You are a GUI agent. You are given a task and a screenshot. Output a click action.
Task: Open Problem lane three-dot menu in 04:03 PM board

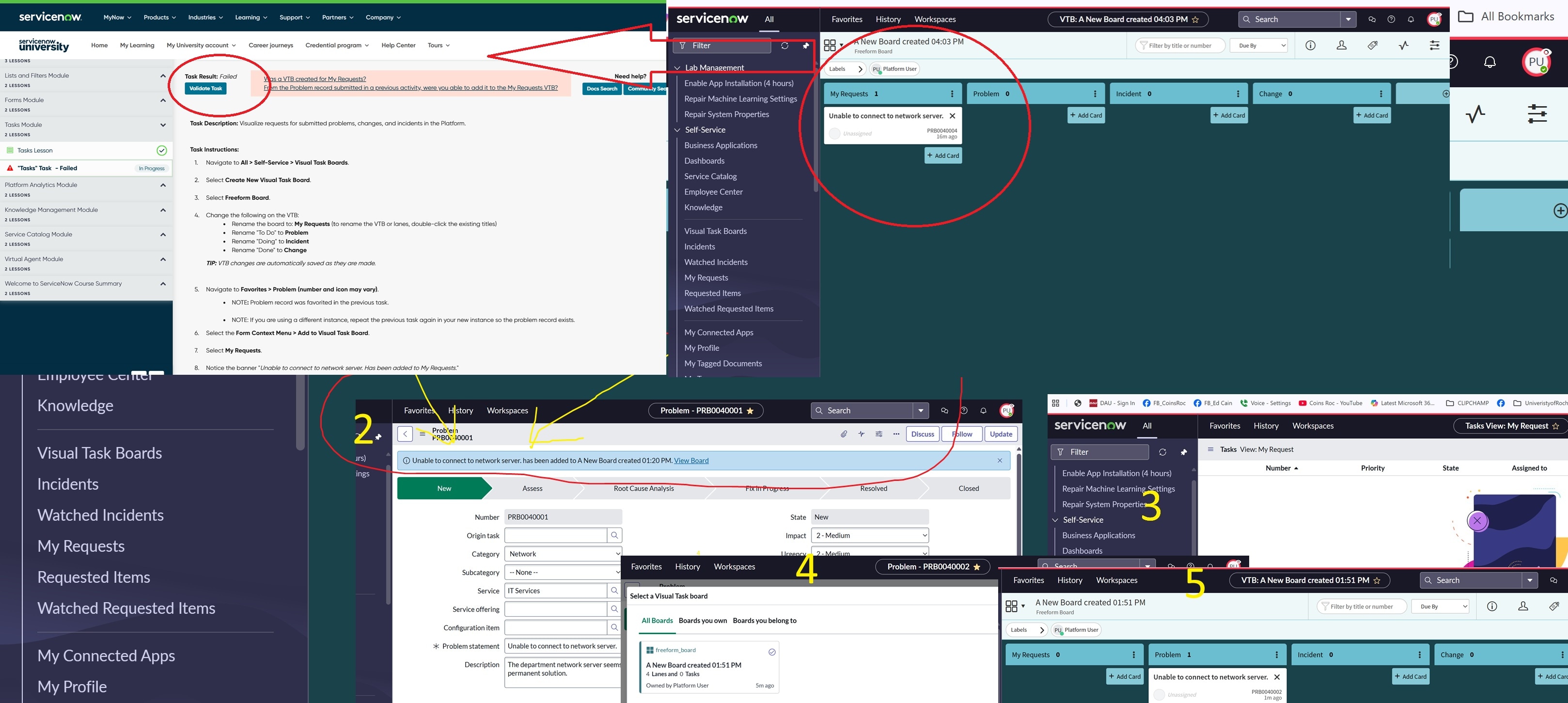point(1095,94)
